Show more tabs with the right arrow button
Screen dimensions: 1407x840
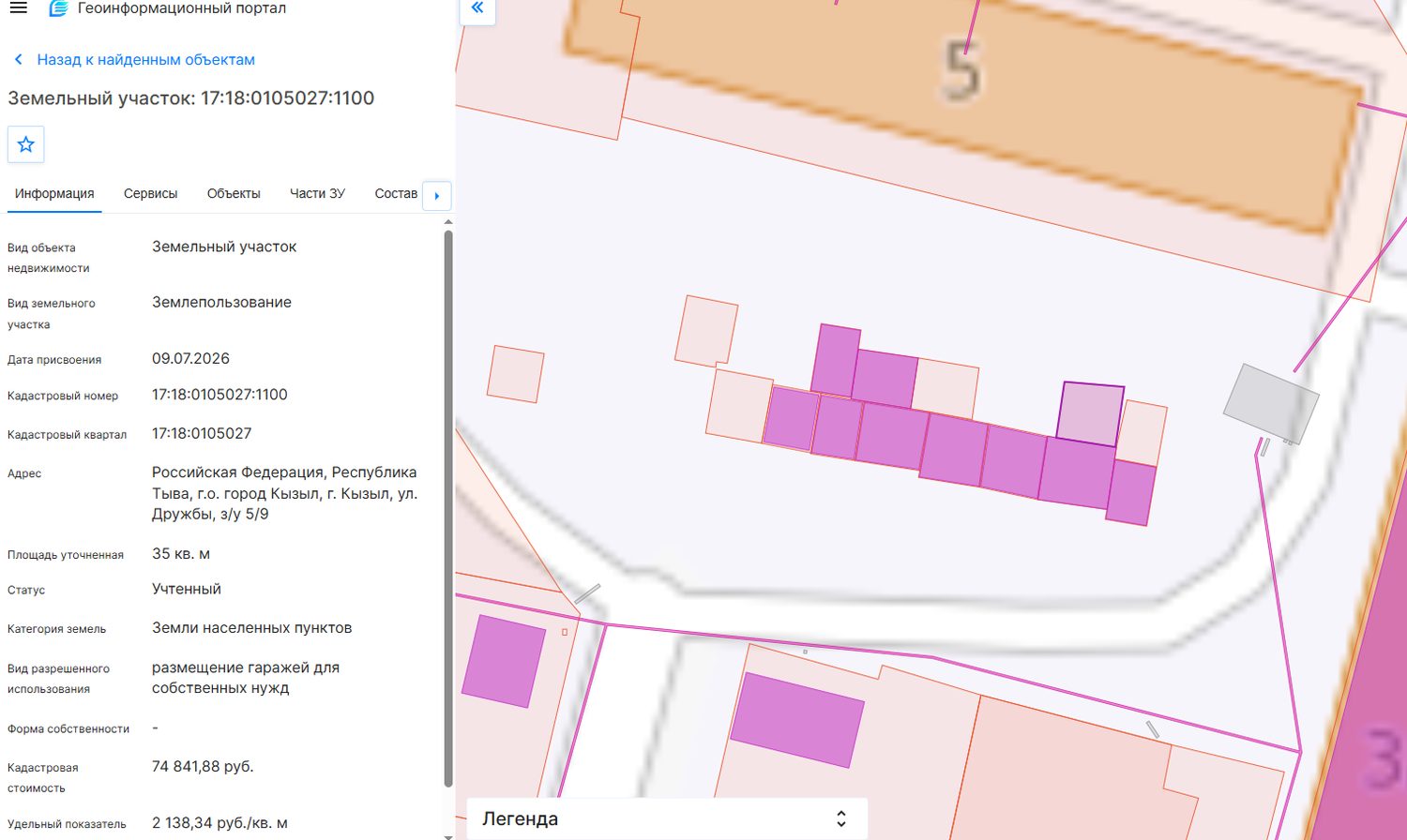(437, 196)
